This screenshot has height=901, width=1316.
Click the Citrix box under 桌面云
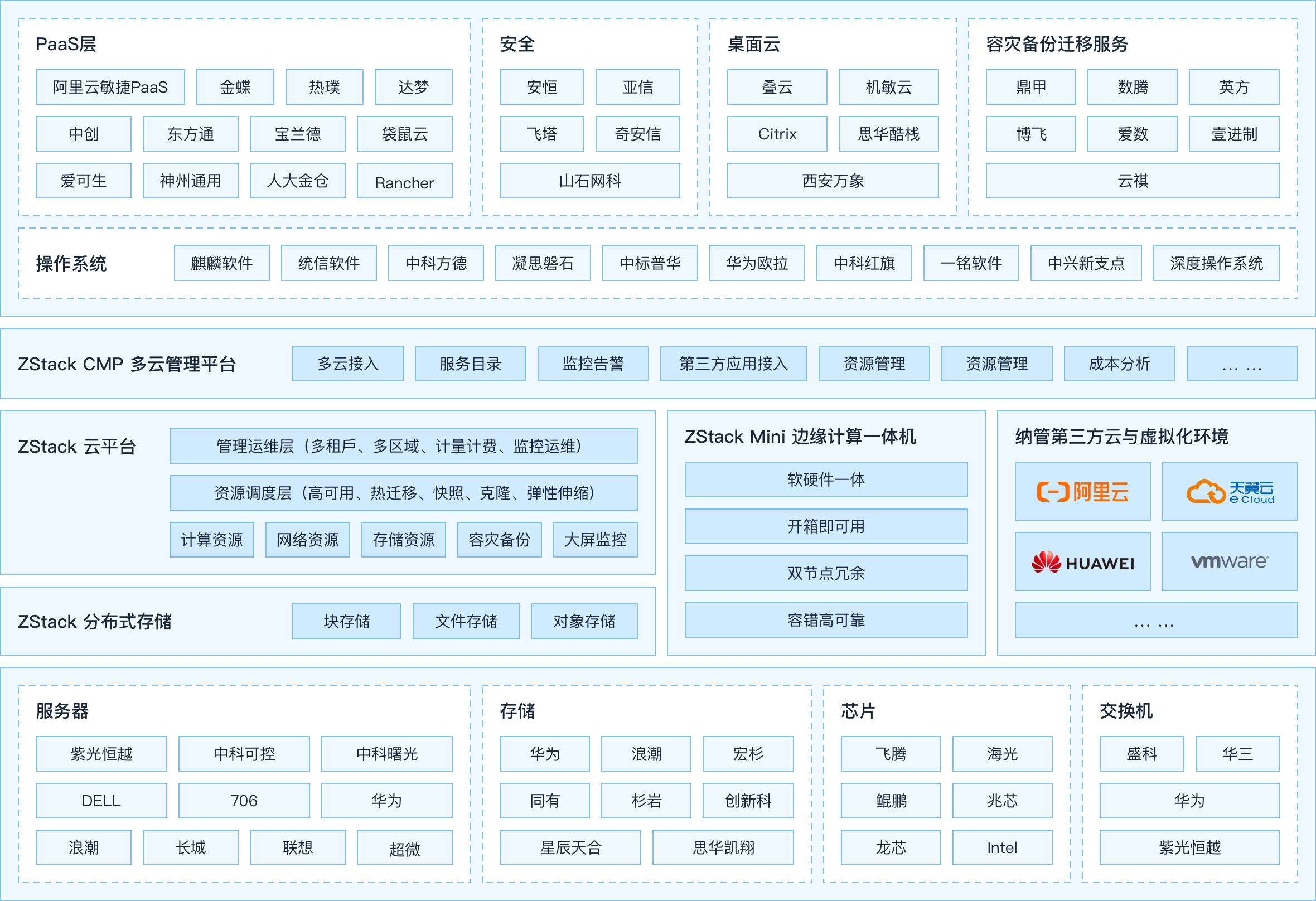[777, 134]
